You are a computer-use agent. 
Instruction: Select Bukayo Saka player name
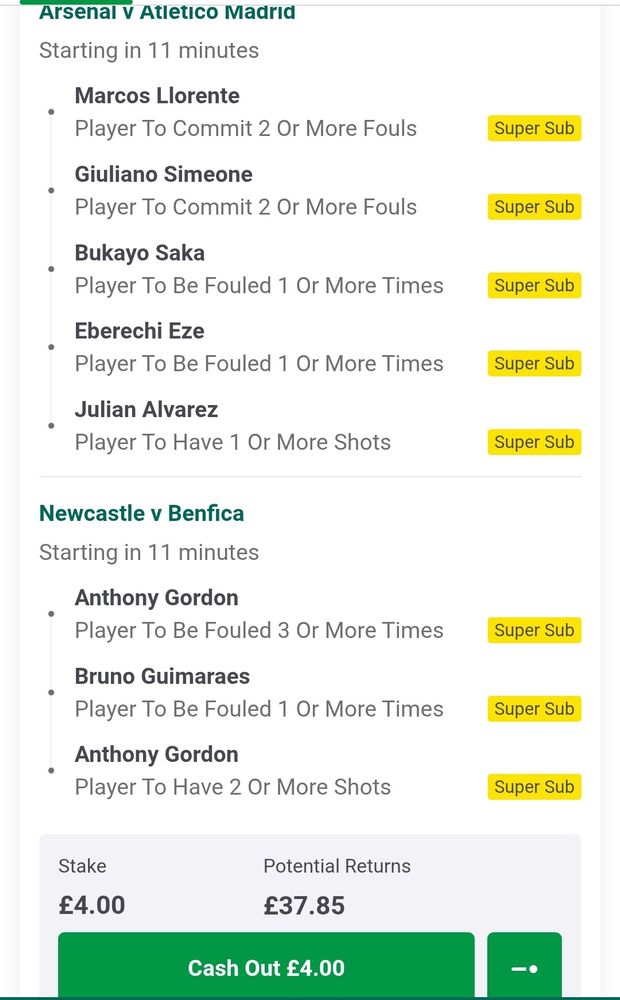139,253
